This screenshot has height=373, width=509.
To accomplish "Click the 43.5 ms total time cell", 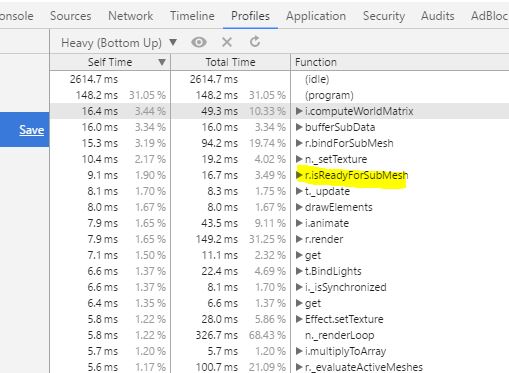I will (x=219, y=223).
